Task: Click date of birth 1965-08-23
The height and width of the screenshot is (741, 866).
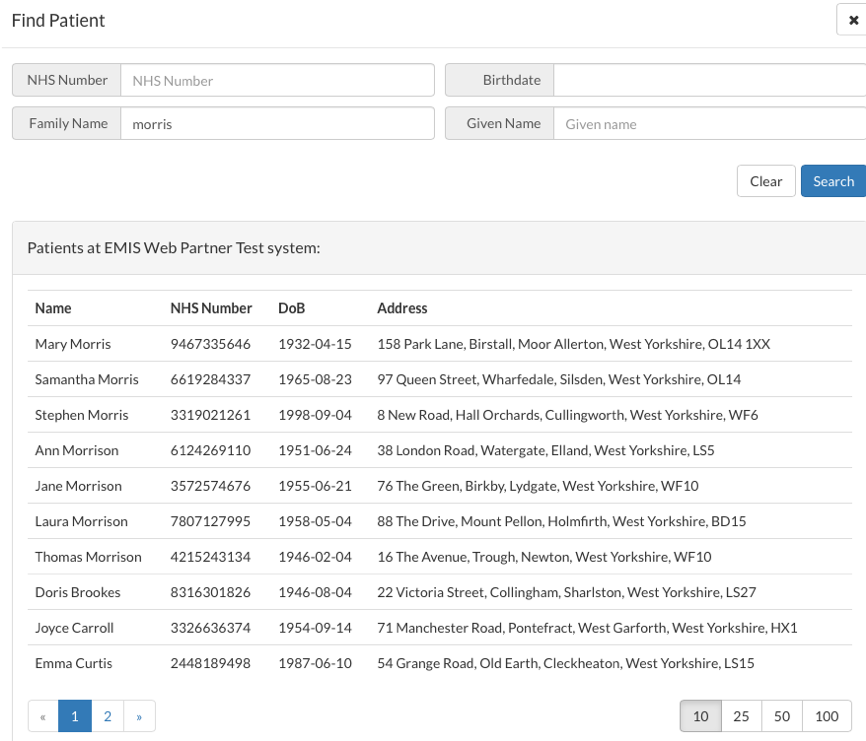Action: (x=315, y=379)
